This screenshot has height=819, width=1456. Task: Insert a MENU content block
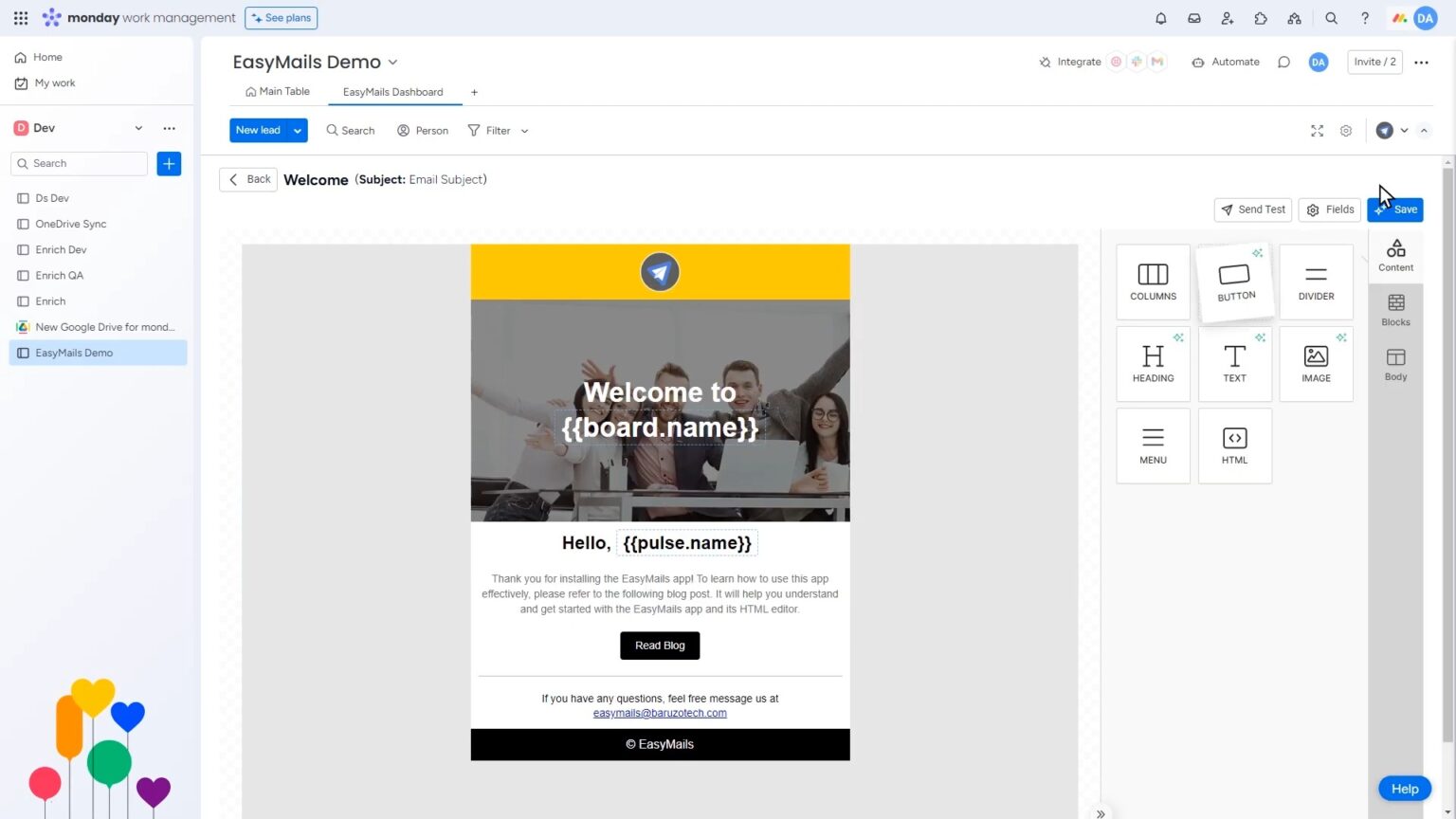pos(1153,444)
